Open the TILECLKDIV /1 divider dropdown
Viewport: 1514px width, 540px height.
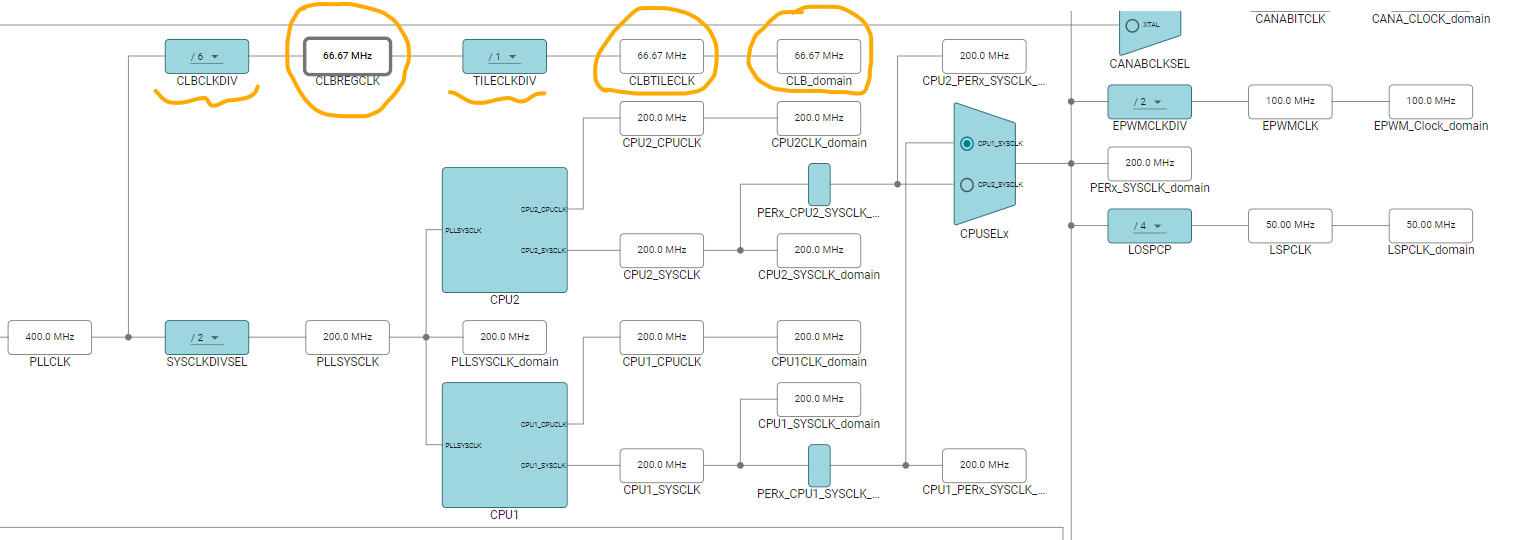[x=505, y=56]
